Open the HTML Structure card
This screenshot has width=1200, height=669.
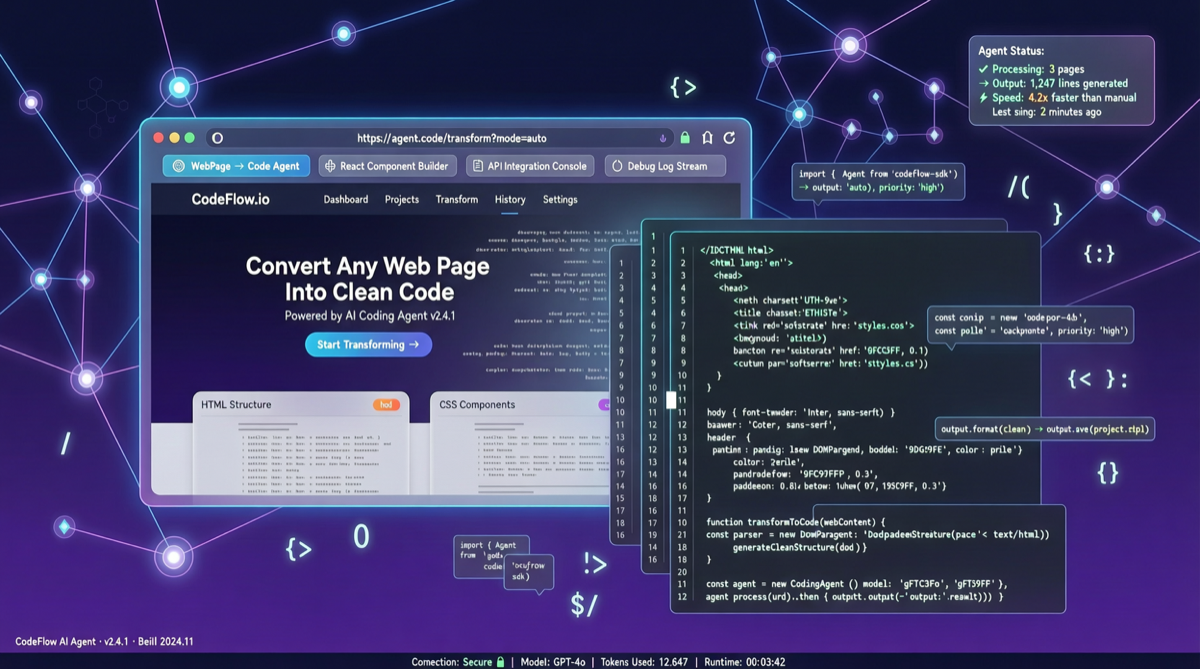pos(300,442)
